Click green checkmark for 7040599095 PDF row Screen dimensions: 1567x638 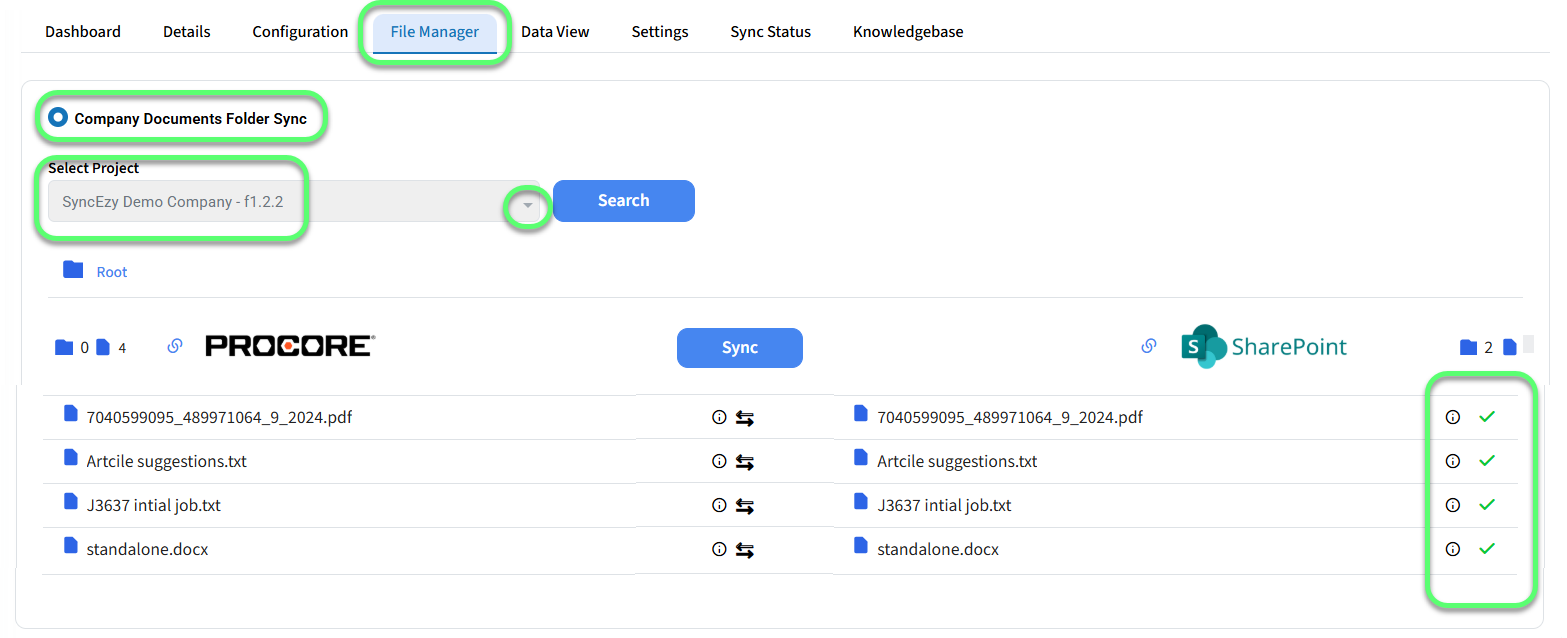tap(1486, 417)
